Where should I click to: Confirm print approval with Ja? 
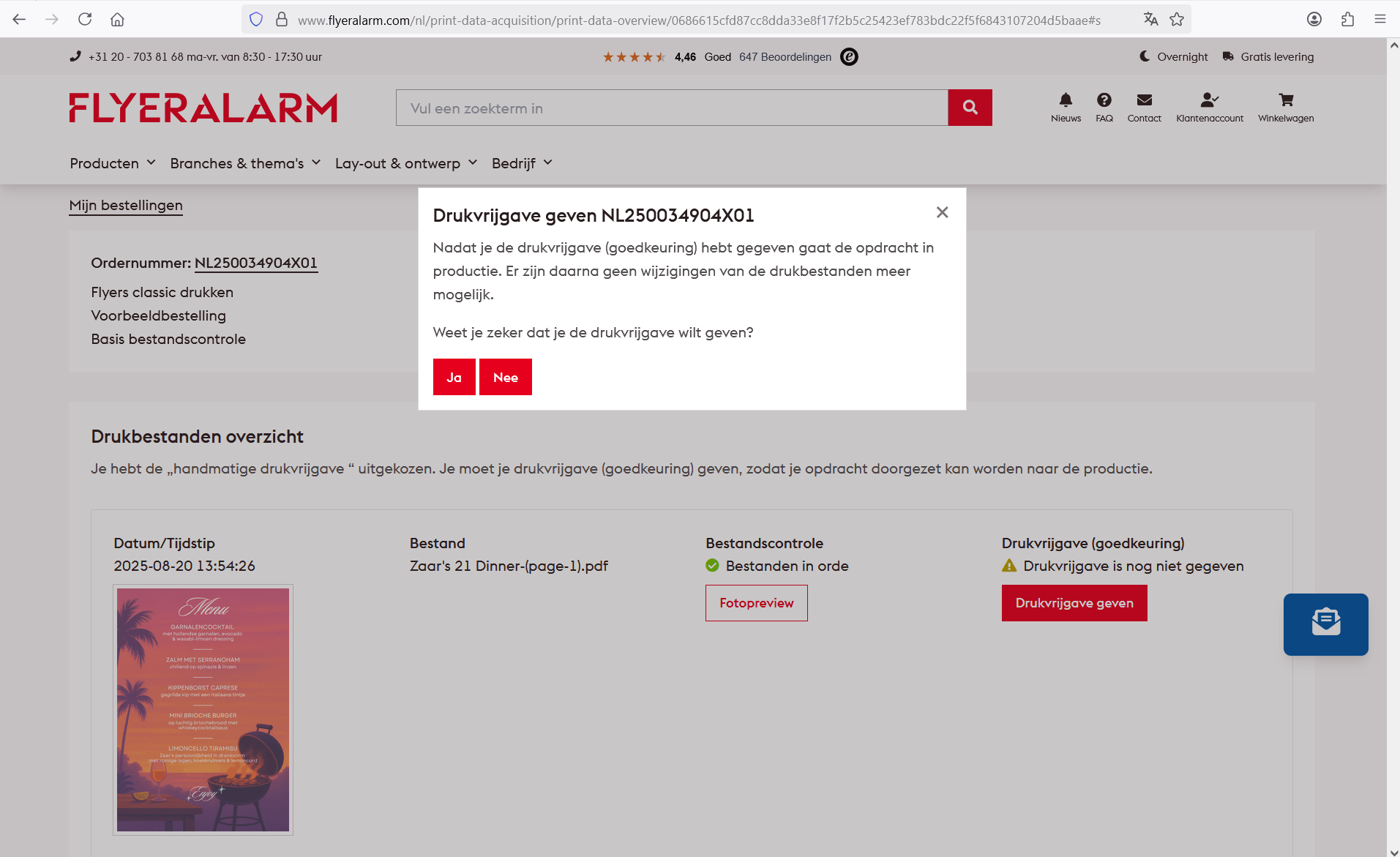coord(454,377)
